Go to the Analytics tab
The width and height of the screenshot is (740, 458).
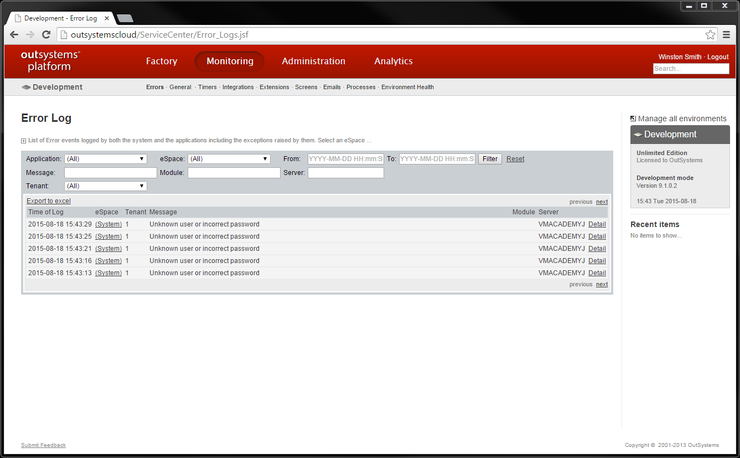tap(393, 61)
